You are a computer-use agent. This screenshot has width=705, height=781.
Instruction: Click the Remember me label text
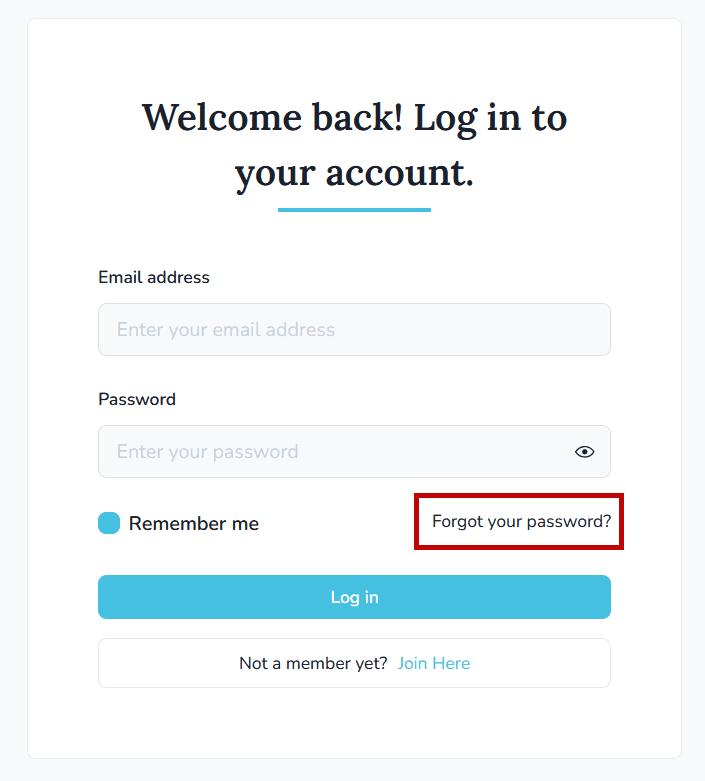193,523
